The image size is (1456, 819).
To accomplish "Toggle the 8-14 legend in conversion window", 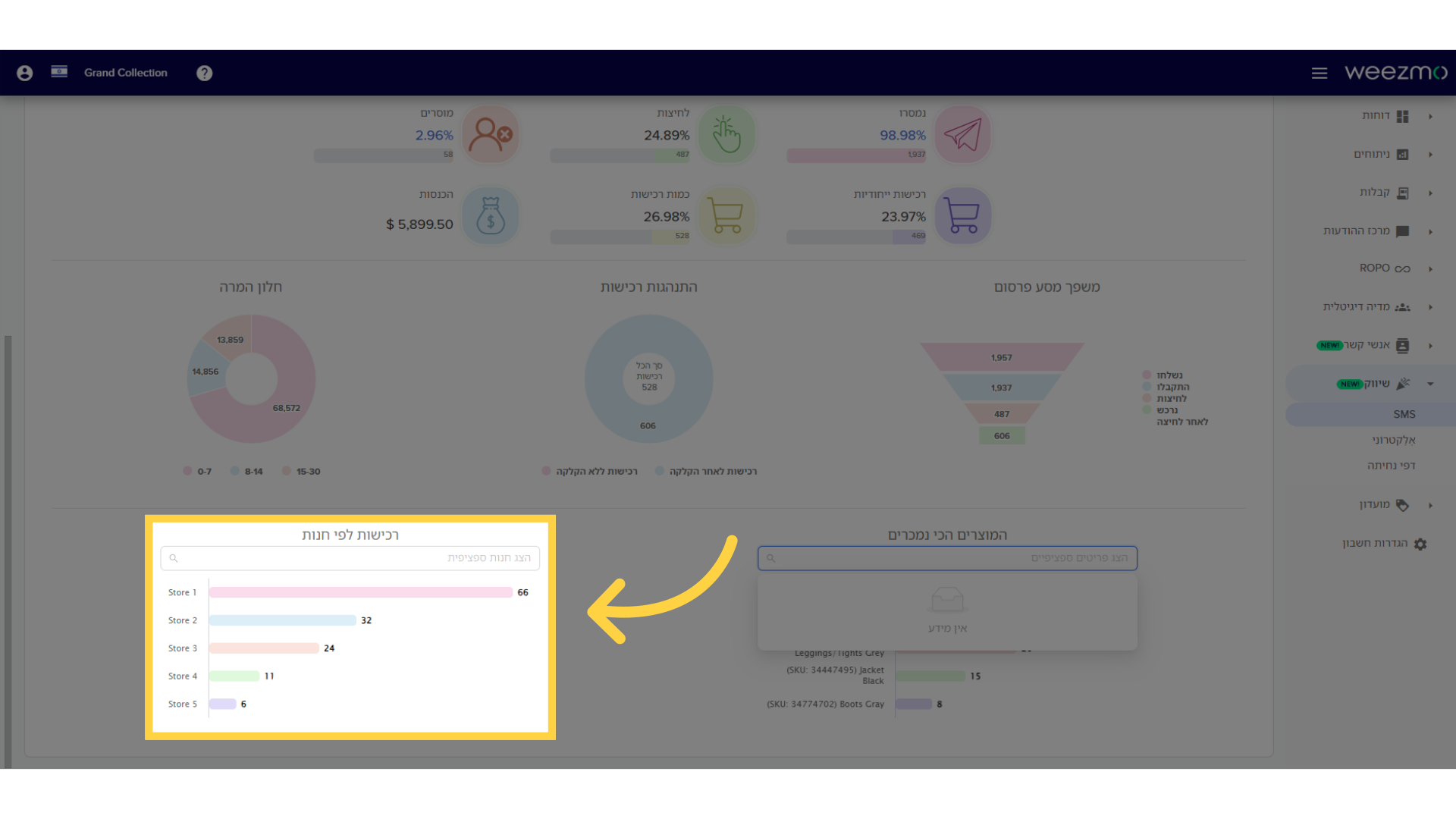I will click(246, 471).
